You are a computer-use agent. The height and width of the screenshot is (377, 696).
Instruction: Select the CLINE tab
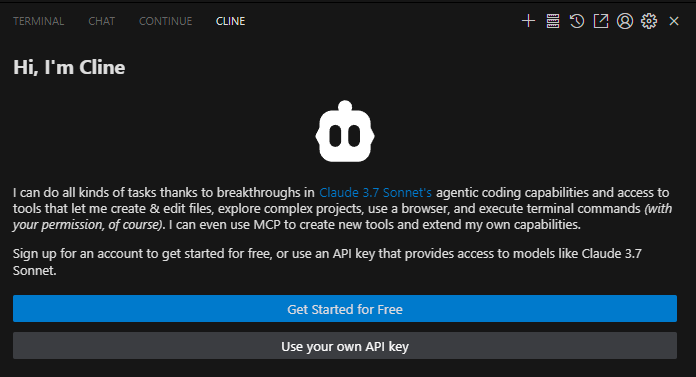click(230, 21)
